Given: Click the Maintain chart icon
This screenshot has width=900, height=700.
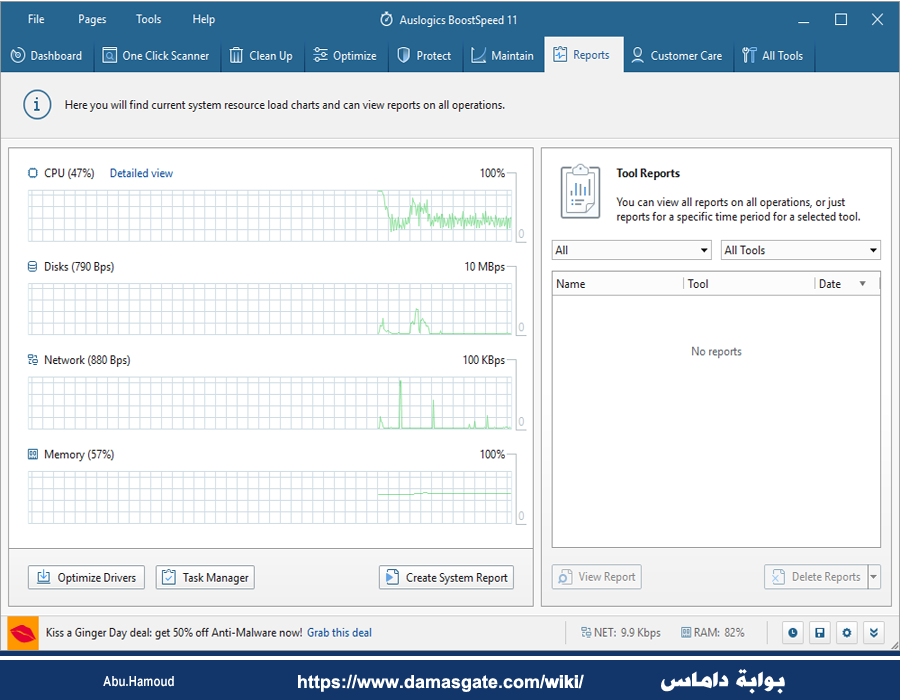Looking at the screenshot, I should click(x=478, y=55).
